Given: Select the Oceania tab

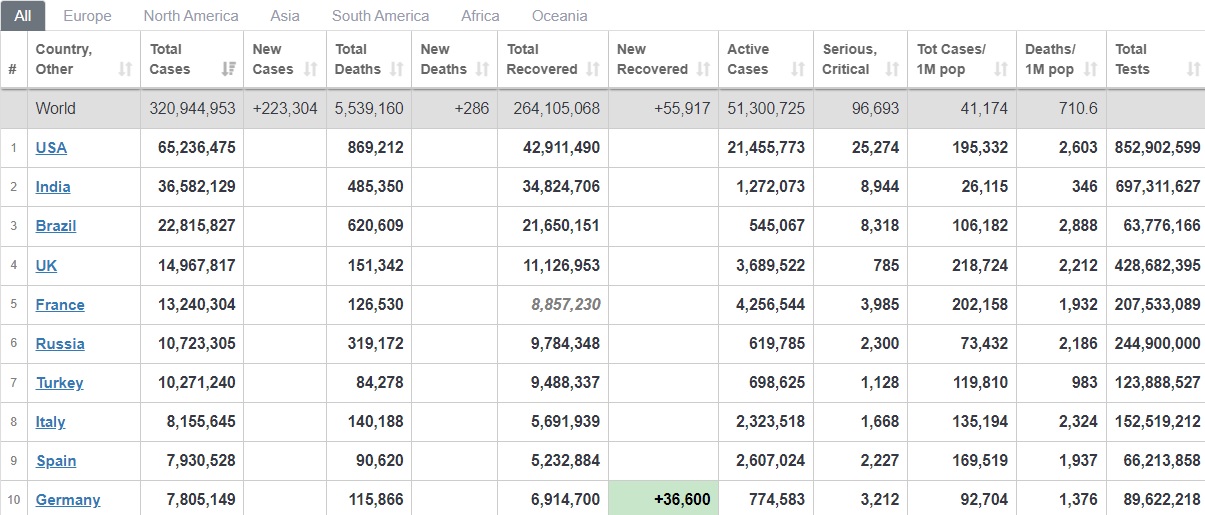Looking at the screenshot, I should click(x=559, y=16).
